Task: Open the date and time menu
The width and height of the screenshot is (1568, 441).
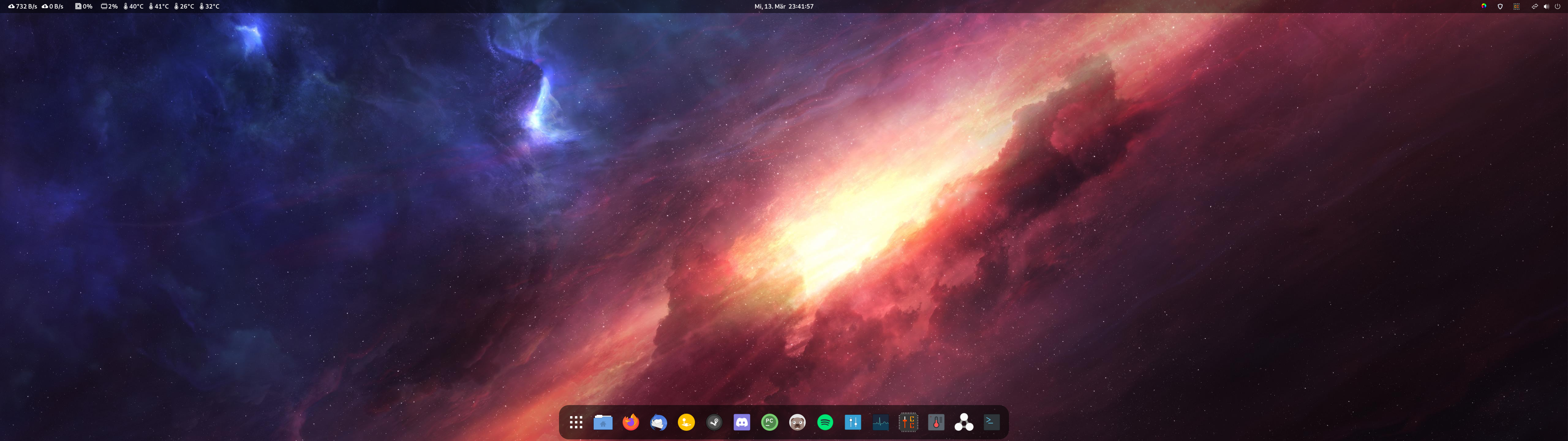Action: (784, 6)
